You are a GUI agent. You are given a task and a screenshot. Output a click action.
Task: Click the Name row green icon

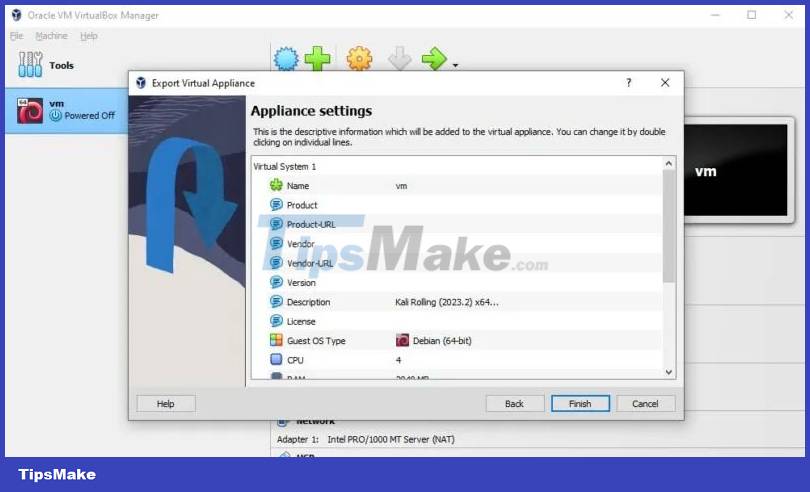[x=276, y=185]
